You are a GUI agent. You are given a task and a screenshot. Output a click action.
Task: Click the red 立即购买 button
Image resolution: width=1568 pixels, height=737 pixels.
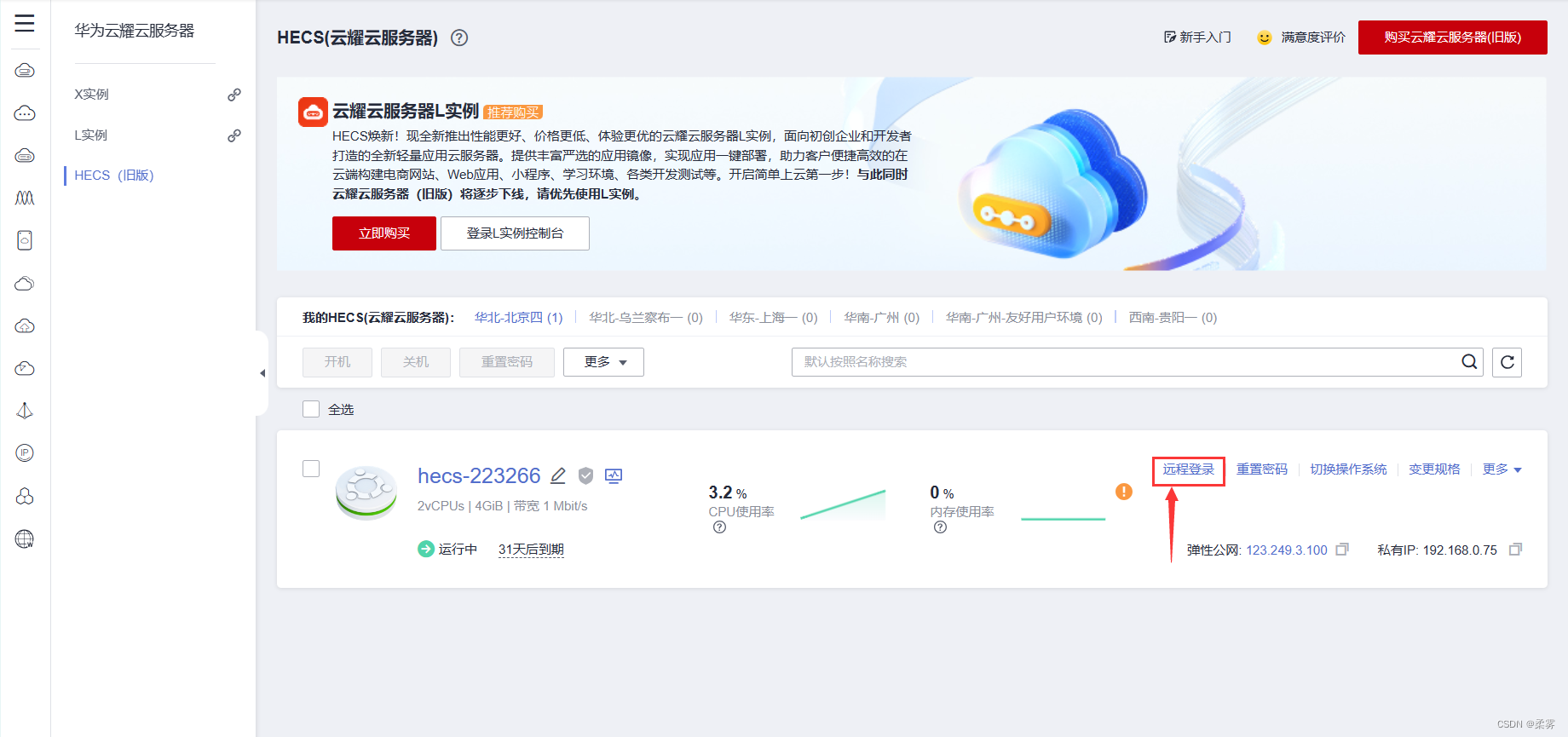tap(384, 233)
